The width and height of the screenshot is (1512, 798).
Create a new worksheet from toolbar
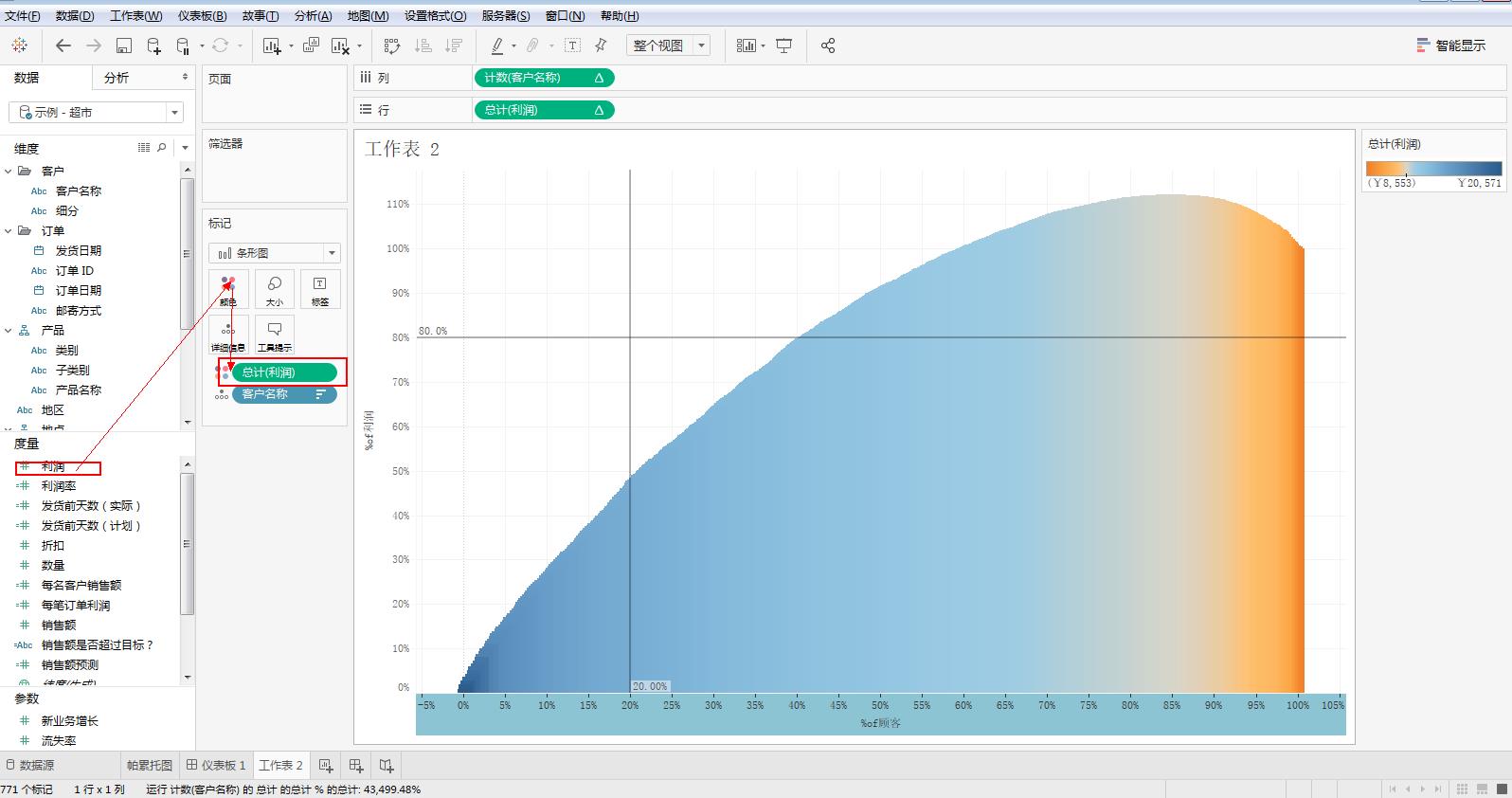point(272,45)
